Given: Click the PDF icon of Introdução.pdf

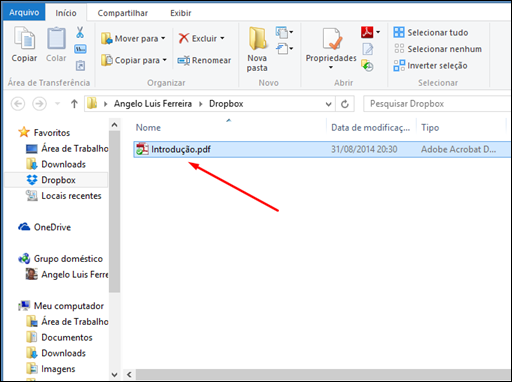Looking at the screenshot, I should pyautogui.click(x=142, y=149).
